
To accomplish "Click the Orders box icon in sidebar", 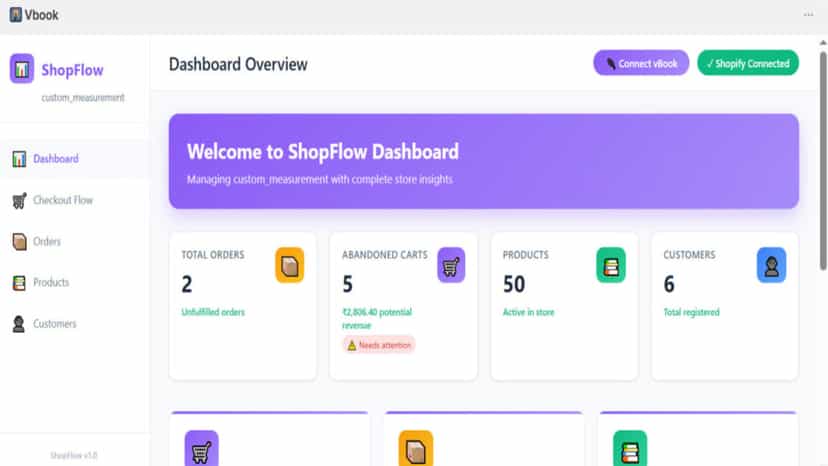I will pos(19,241).
